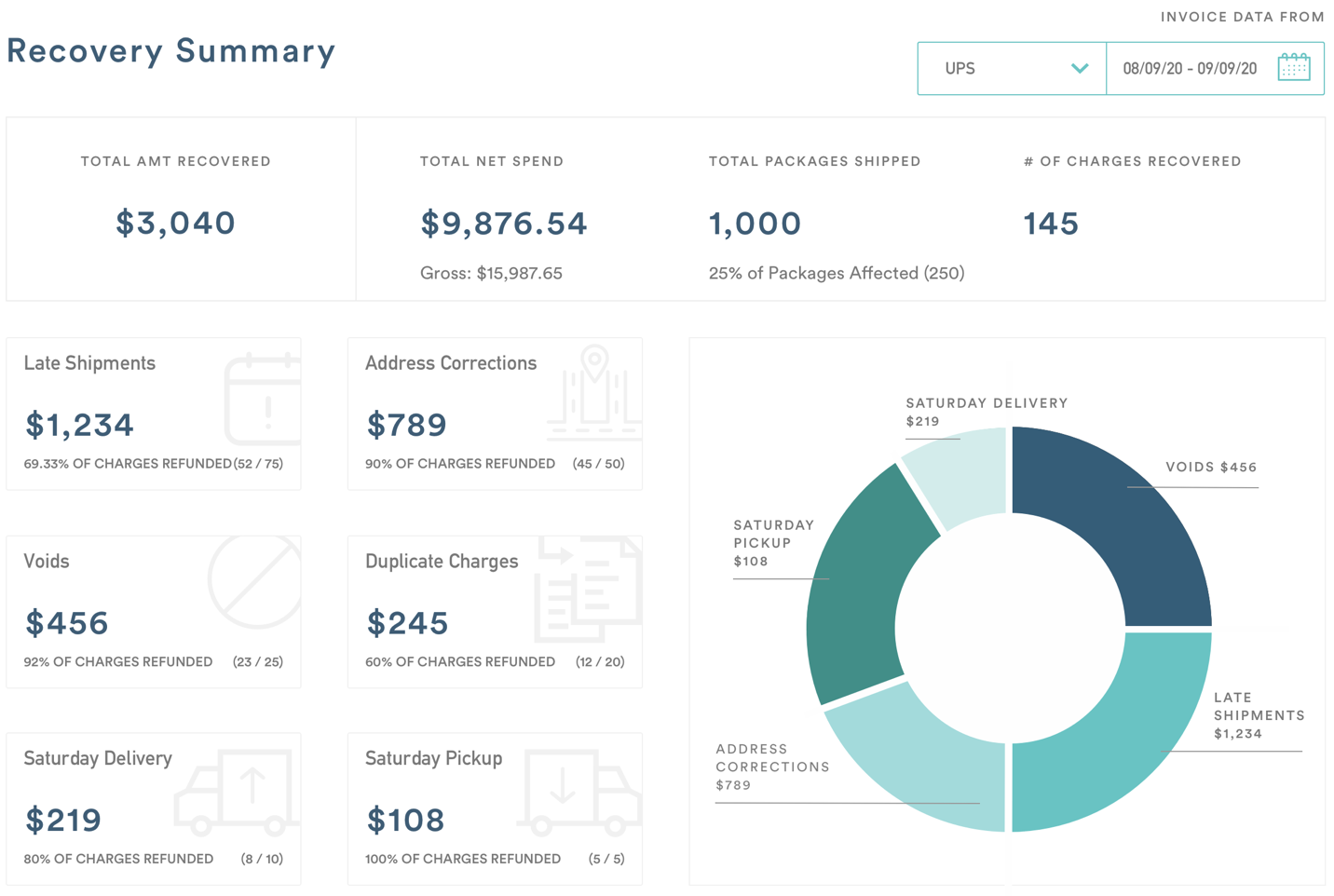Click the $108 Saturday Pickup card amount
This screenshot has width=1334, height=896.
[x=405, y=821]
